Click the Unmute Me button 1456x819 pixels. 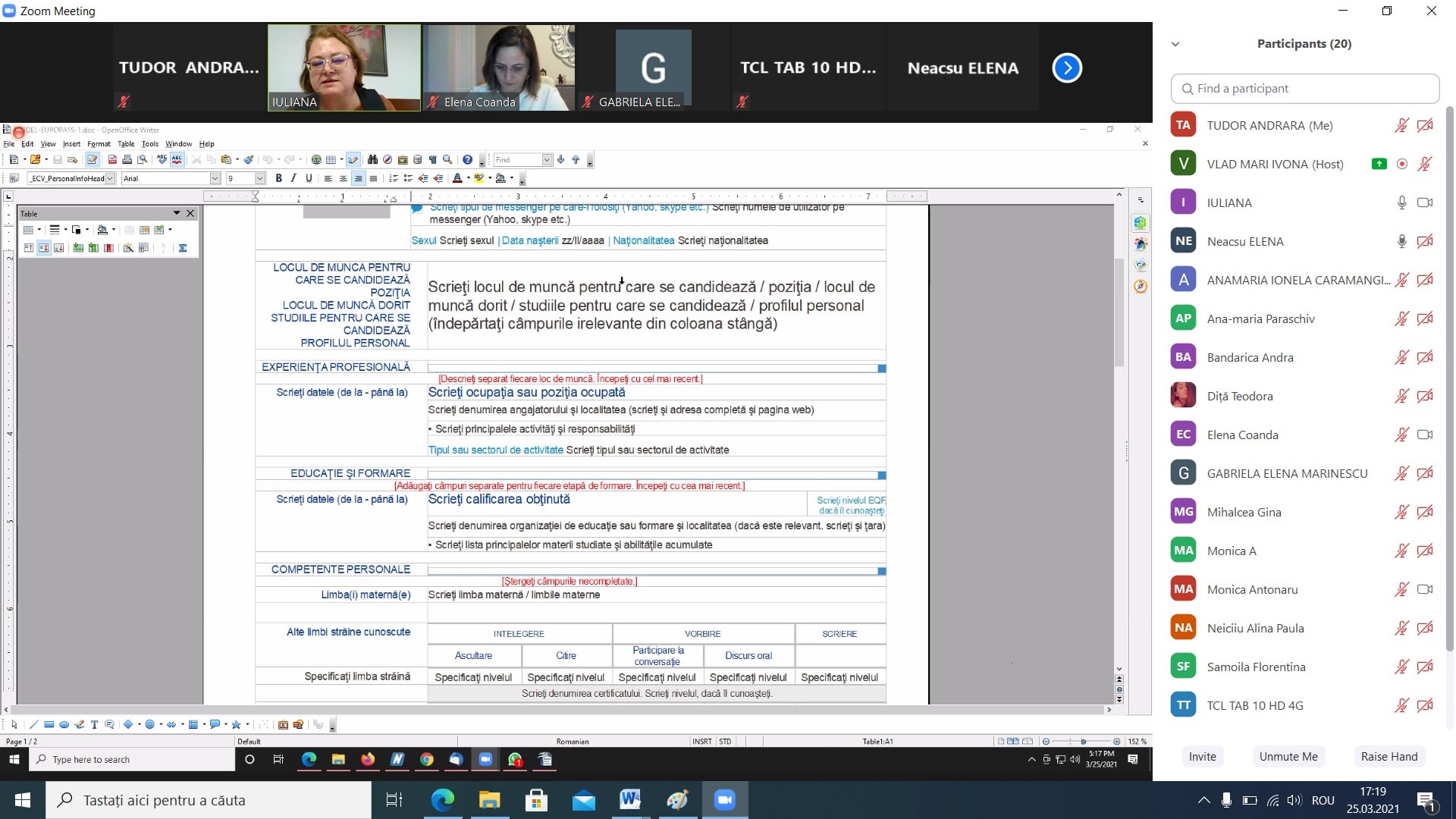click(x=1288, y=756)
